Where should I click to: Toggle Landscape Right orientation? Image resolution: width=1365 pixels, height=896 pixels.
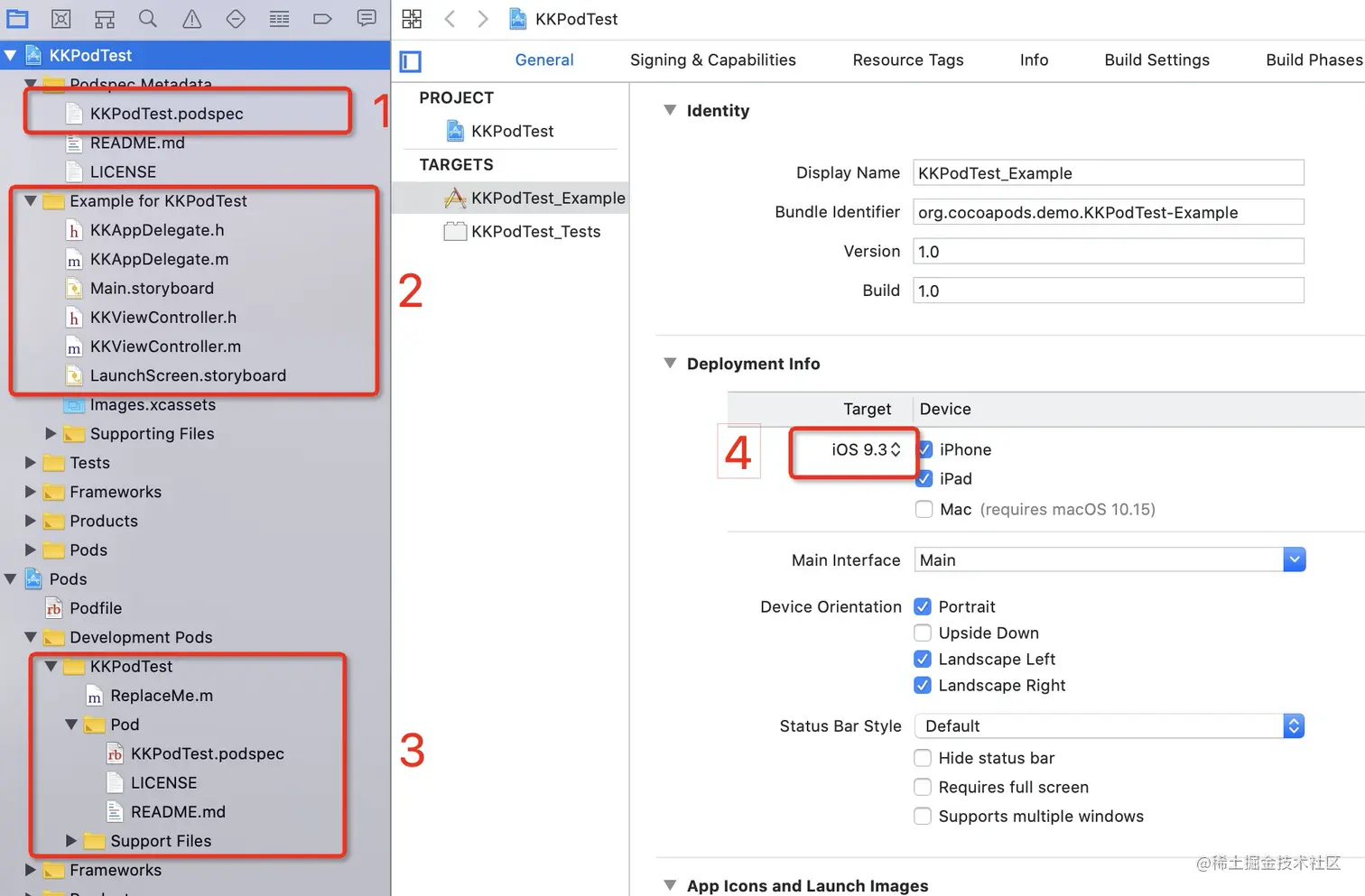(x=923, y=685)
